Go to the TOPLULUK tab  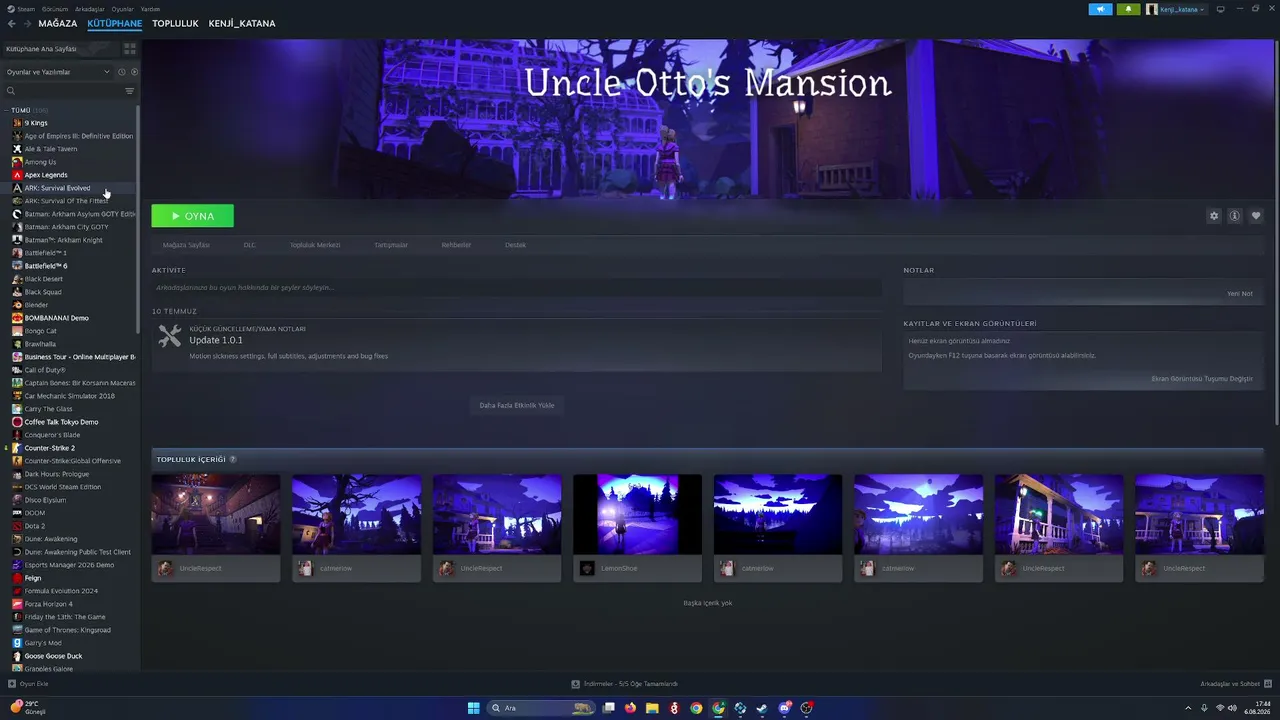(x=176, y=24)
